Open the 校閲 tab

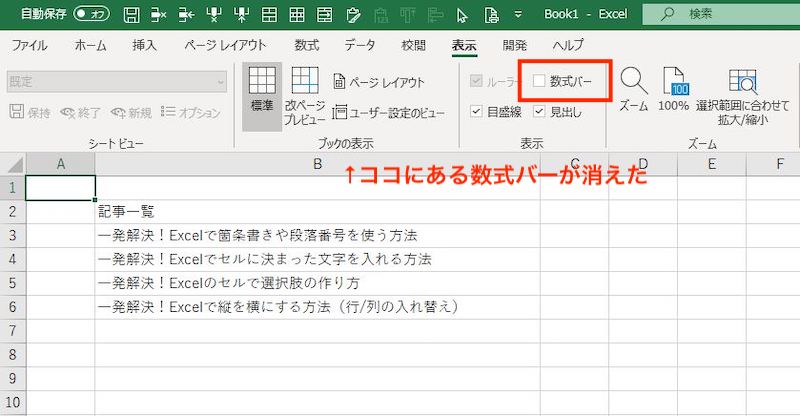[413, 45]
